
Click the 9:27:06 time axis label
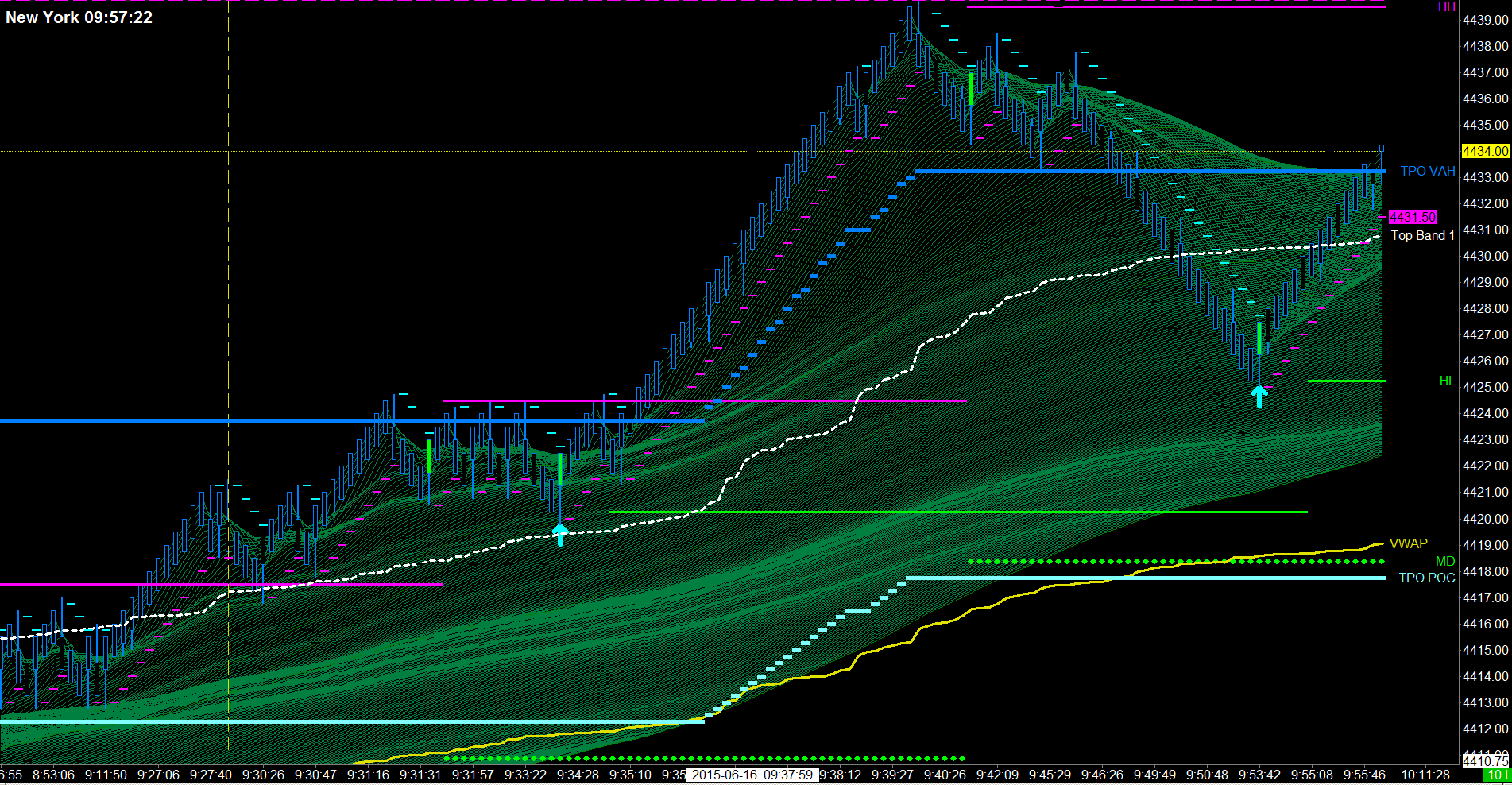coord(158,775)
